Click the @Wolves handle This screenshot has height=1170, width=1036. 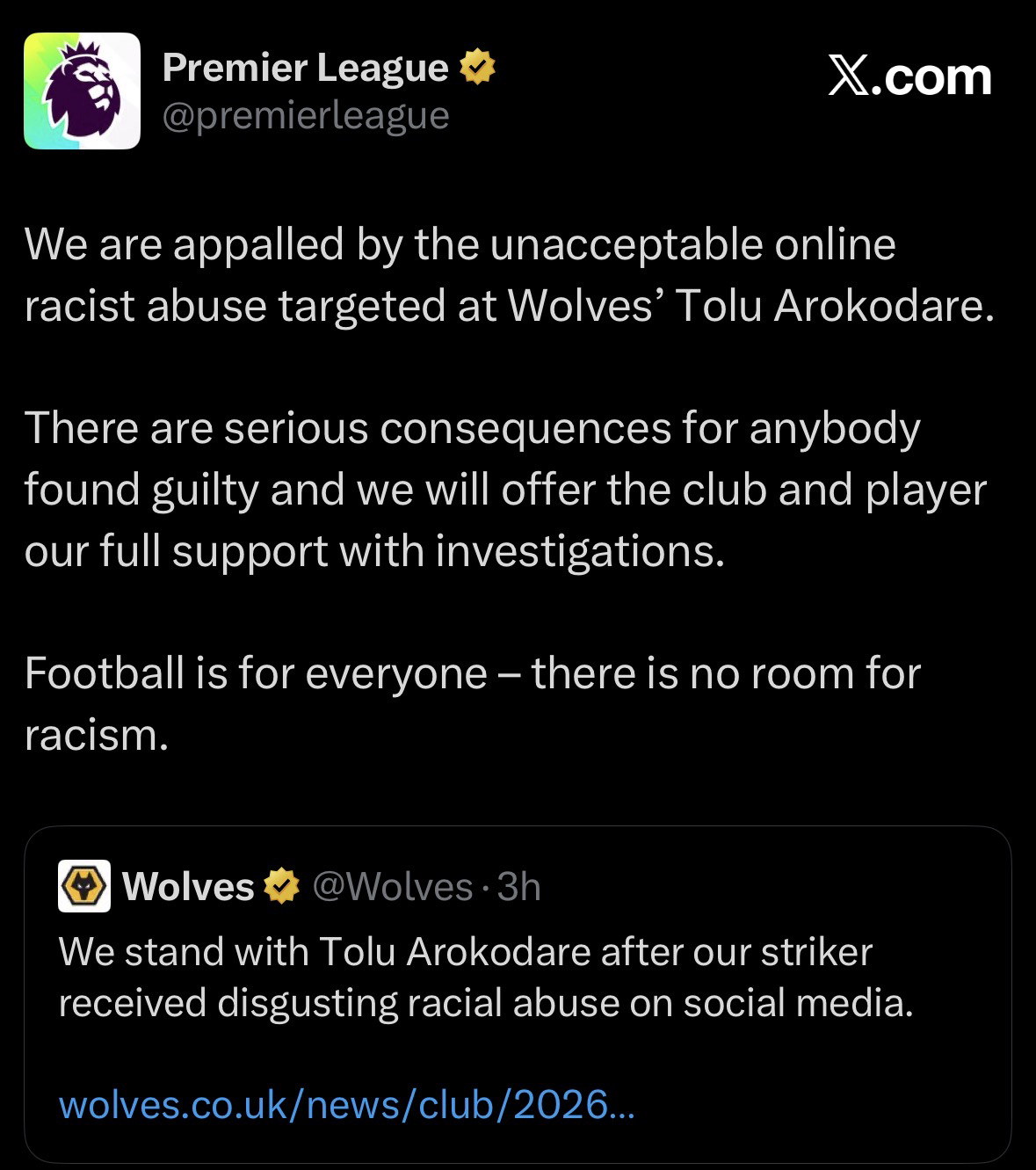[x=393, y=886]
